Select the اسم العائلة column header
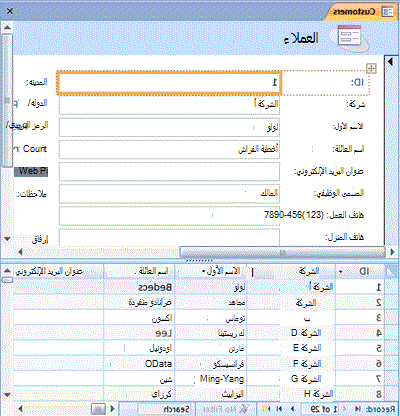This screenshot has width=400, height=416. (139, 272)
